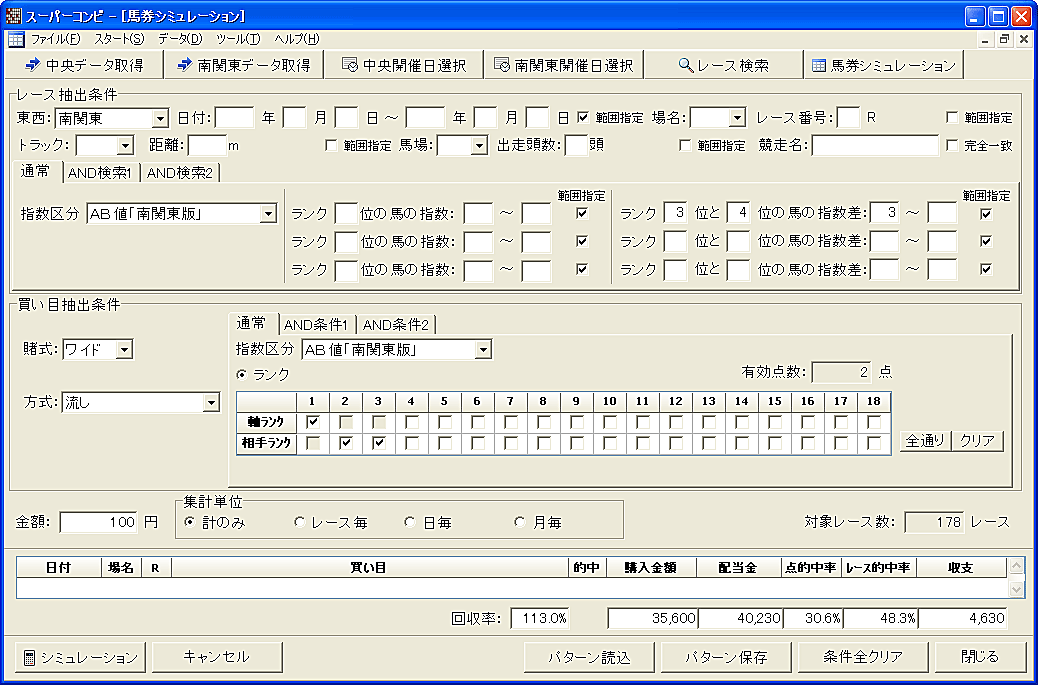Screen dimensions: 1038x685
Task: Click the クリア button
Action: tap(978, 441)
